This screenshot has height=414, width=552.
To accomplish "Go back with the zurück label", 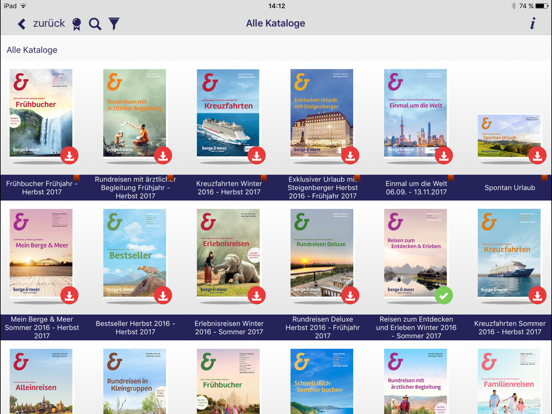I will [x=49, y=24].
